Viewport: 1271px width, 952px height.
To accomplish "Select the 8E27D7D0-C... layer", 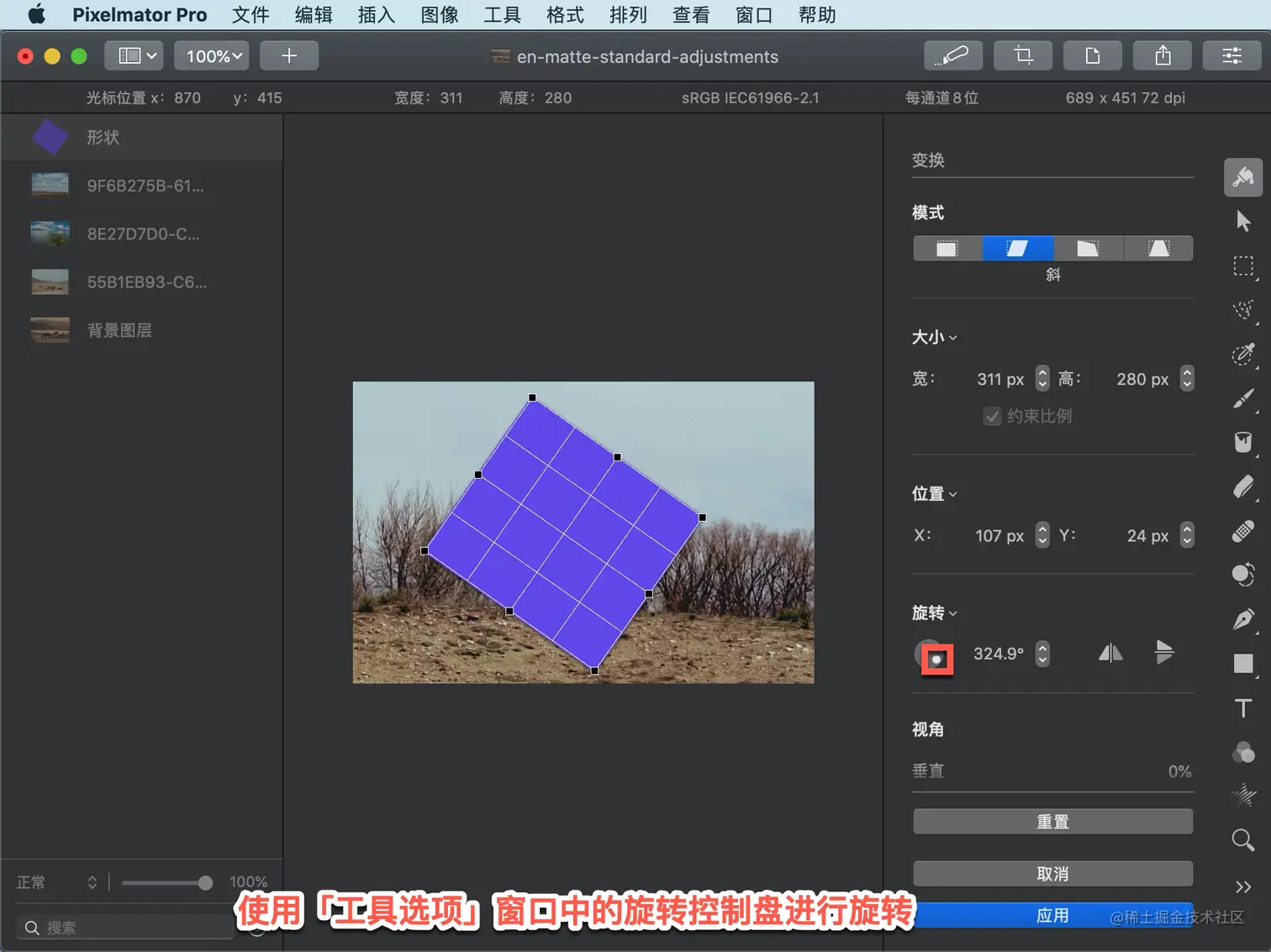I will [x=142, y=234].
